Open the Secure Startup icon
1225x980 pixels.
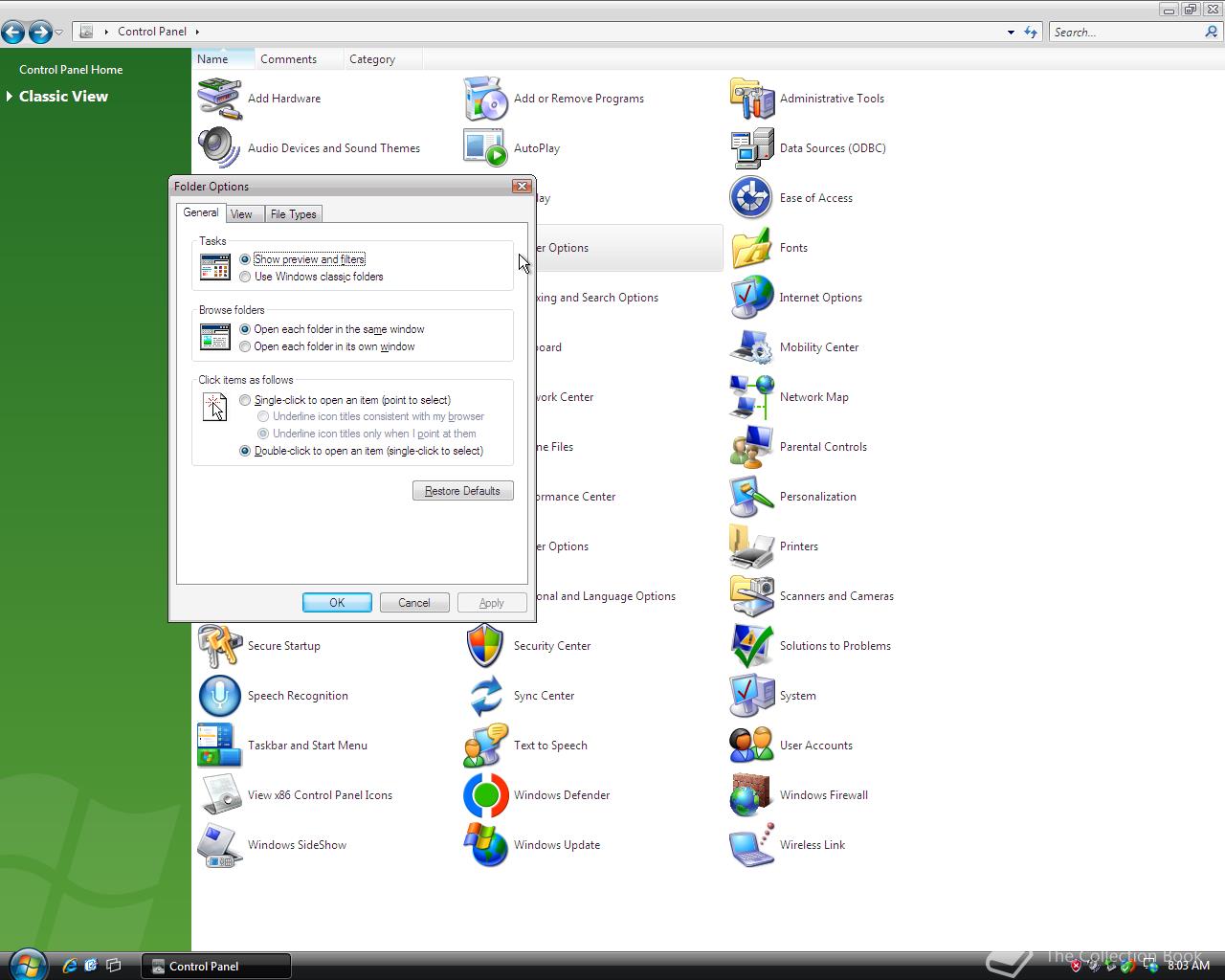click(219, 646)
